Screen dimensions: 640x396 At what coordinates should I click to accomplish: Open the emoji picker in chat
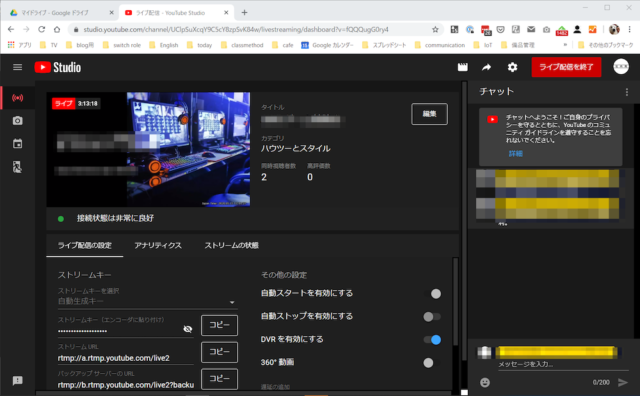(x=485, y=382)
